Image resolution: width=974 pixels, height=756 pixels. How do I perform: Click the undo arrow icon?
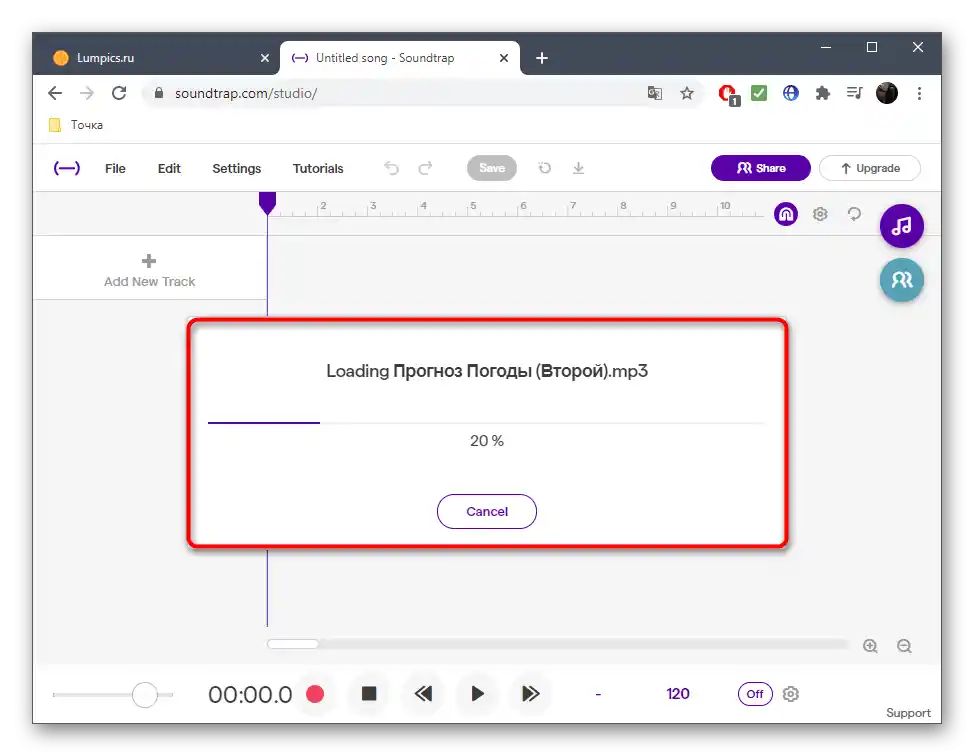(391, 168)
